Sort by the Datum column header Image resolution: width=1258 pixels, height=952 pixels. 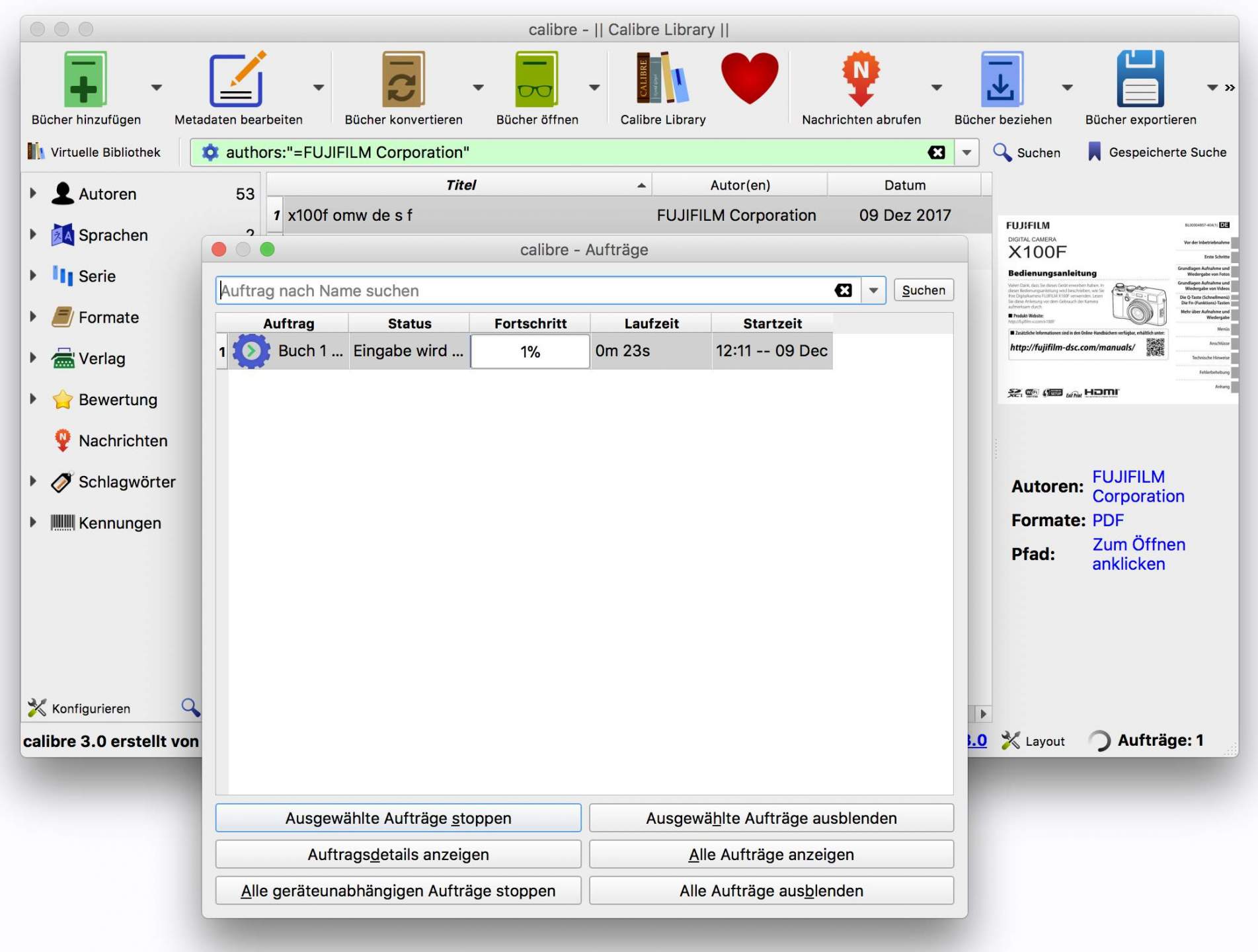point(904,185)
